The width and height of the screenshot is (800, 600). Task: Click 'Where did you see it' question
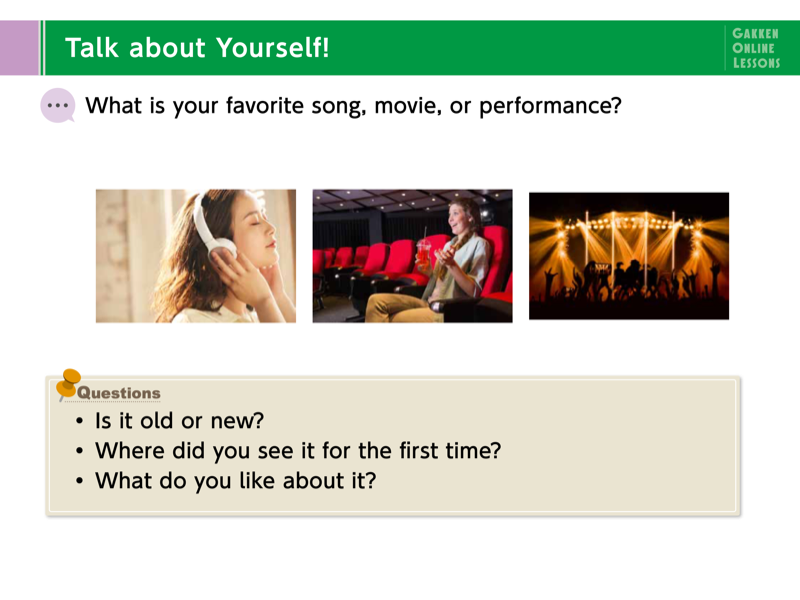(x=298, y=451)
